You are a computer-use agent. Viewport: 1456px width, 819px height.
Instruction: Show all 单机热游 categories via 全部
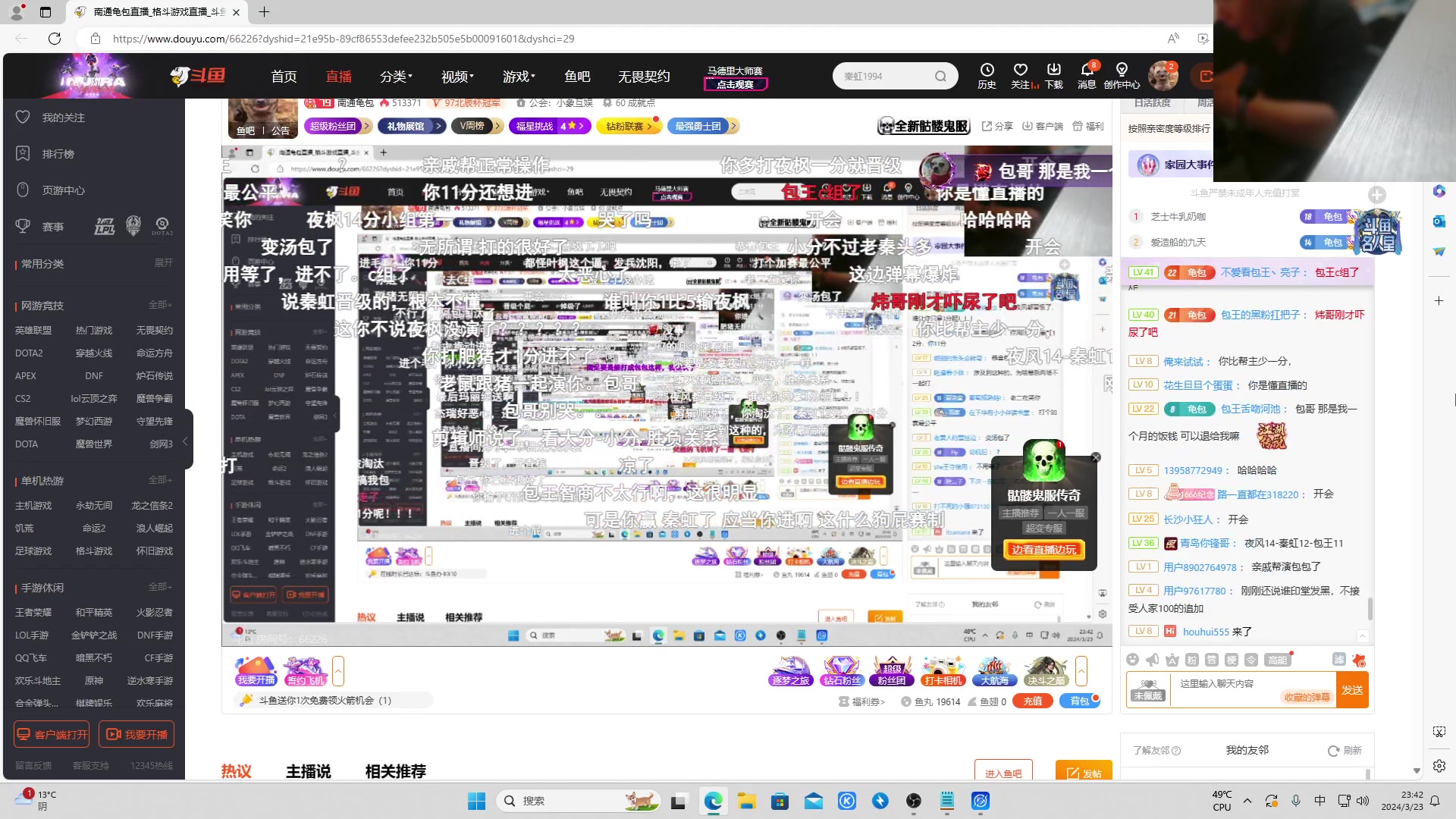click(160, 480)
